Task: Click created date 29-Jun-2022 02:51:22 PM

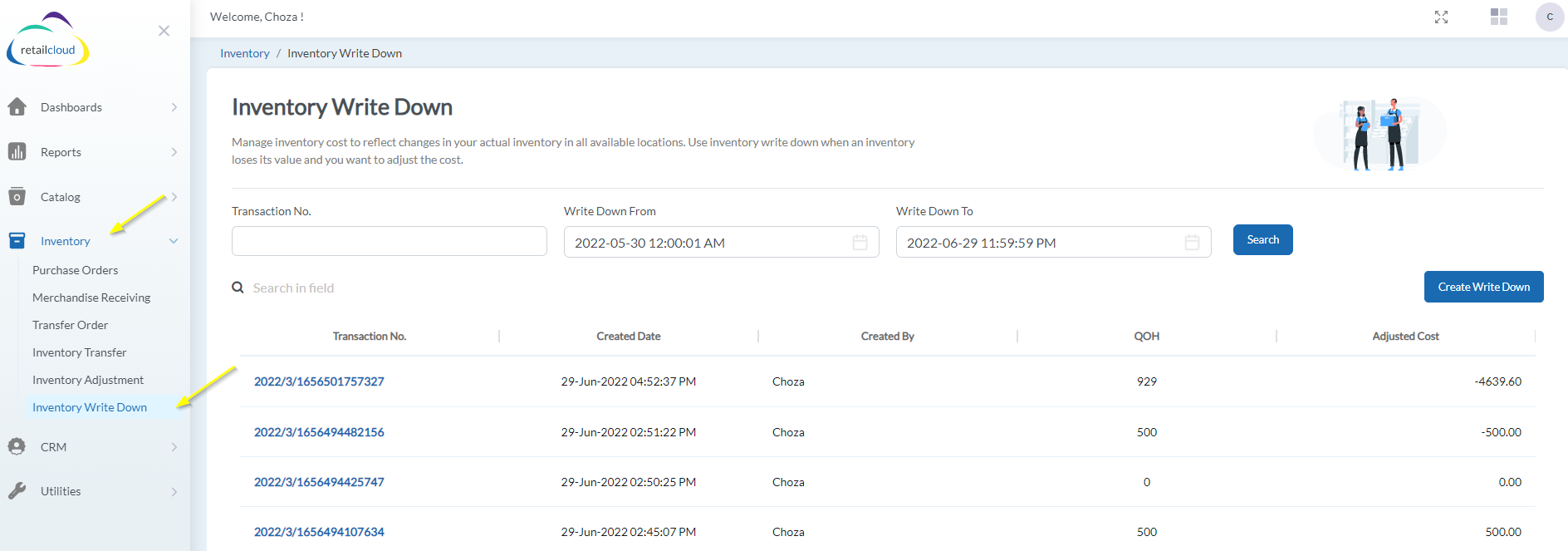Action: point(628,432)
